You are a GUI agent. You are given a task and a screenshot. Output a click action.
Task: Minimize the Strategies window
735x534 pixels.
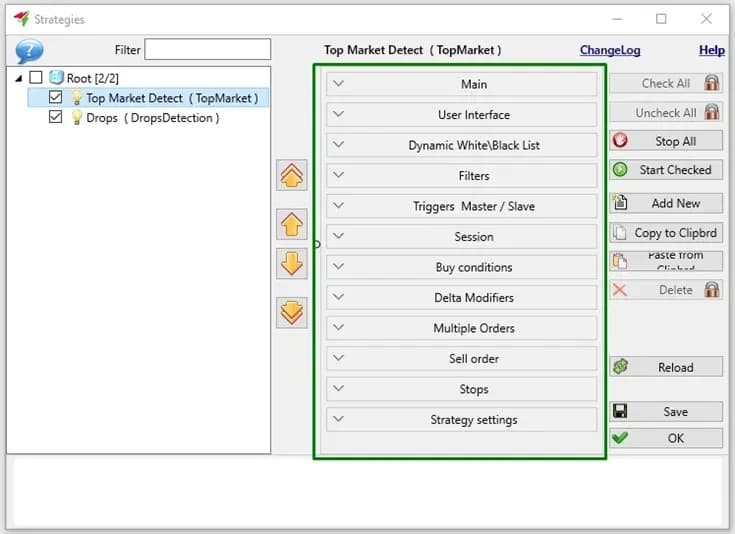click(x=617, y=19)
